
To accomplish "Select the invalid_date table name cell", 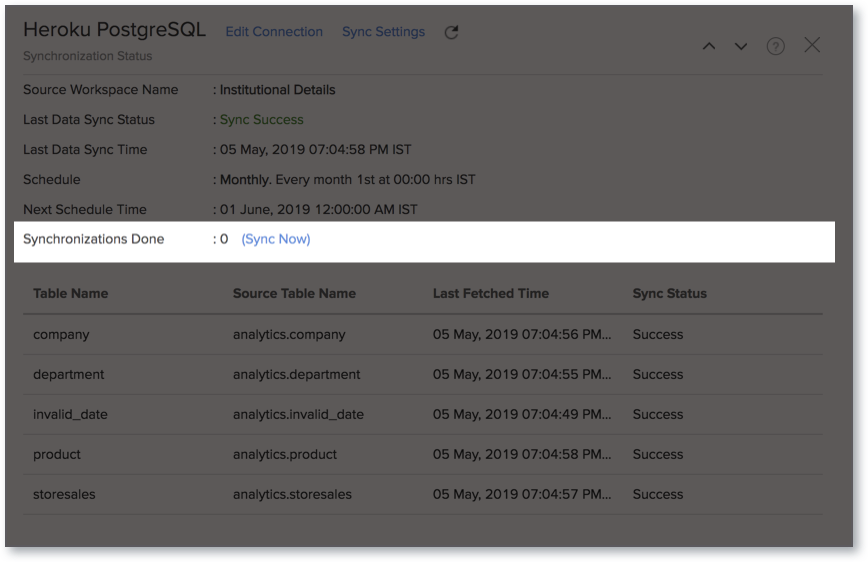I will [70, 414].
